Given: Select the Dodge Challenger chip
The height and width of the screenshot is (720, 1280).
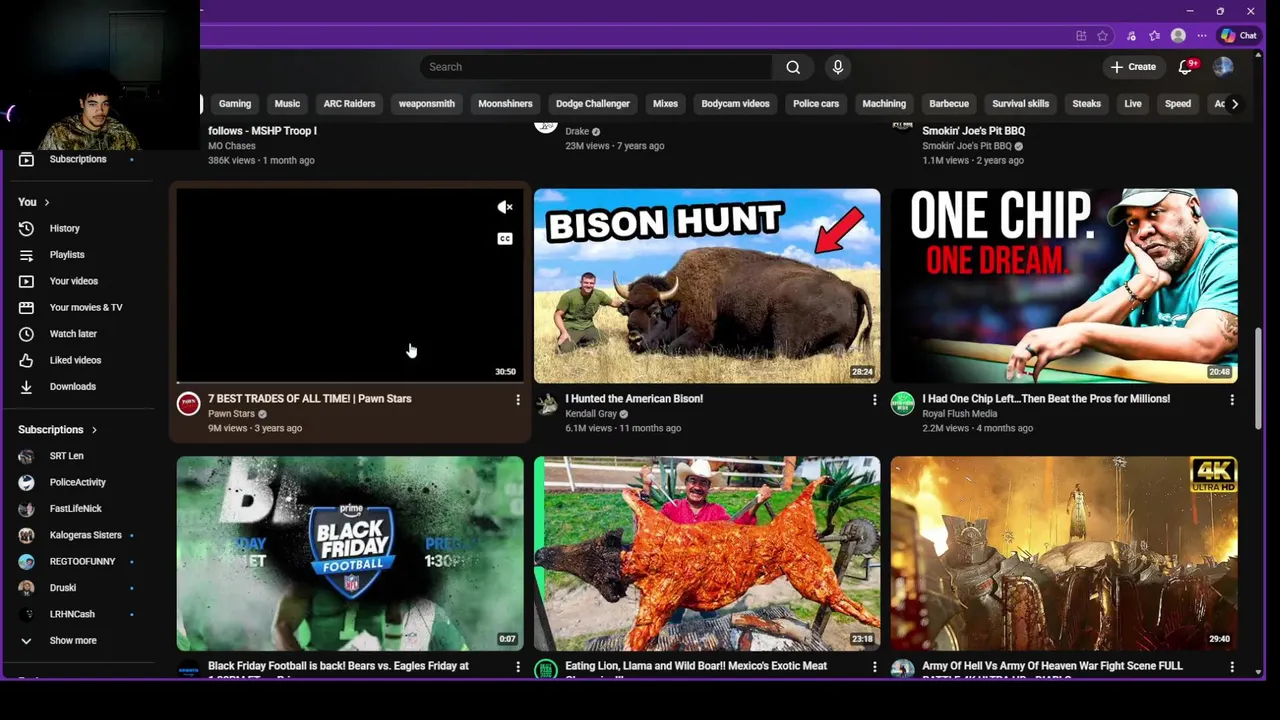Looking at the screenshot, I should (x=593, y=104).
